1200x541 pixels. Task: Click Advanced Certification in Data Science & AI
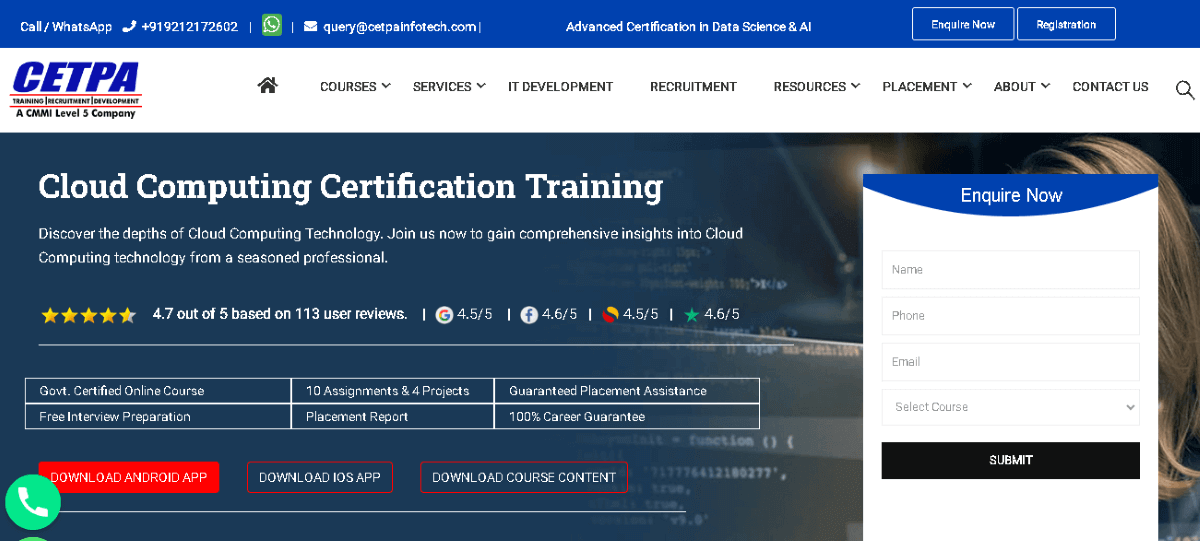tap(688, 26)
